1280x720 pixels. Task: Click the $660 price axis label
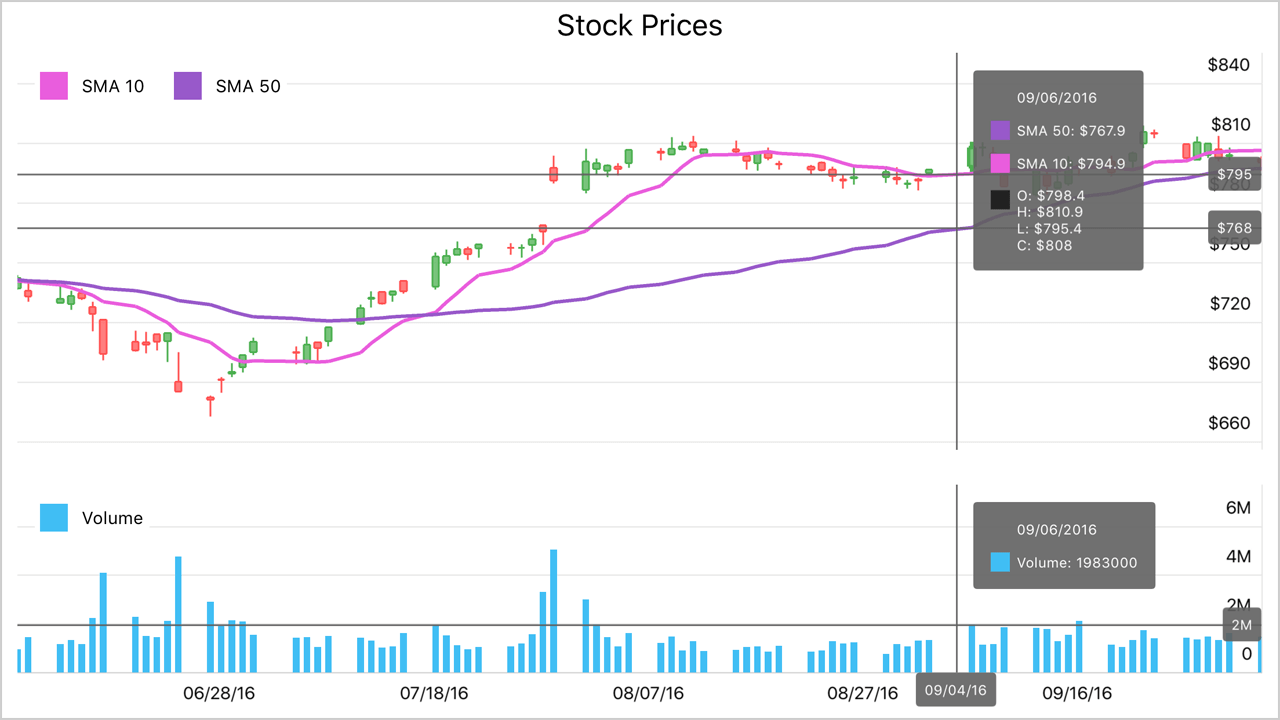[1229, 423]
